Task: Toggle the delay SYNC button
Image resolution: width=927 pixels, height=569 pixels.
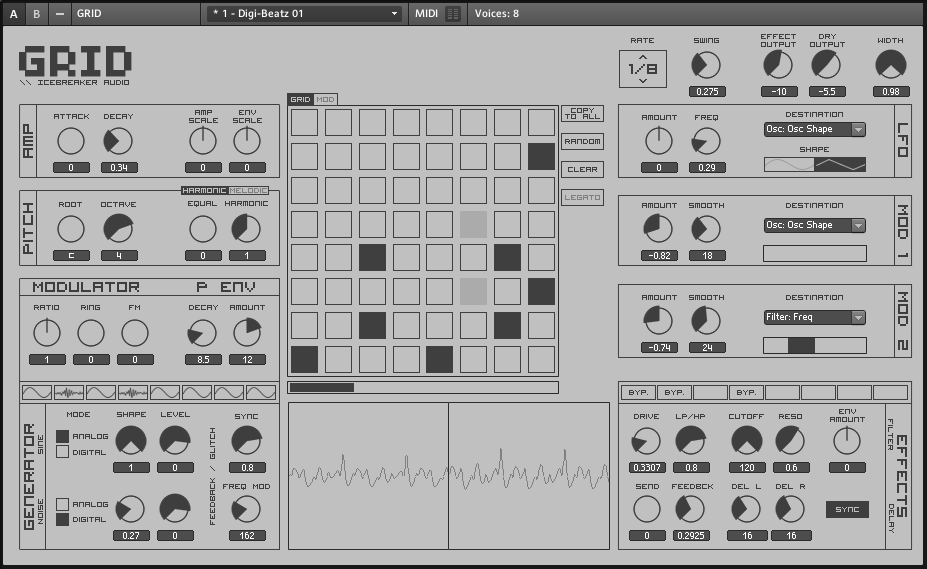Action: coord(847,510)
